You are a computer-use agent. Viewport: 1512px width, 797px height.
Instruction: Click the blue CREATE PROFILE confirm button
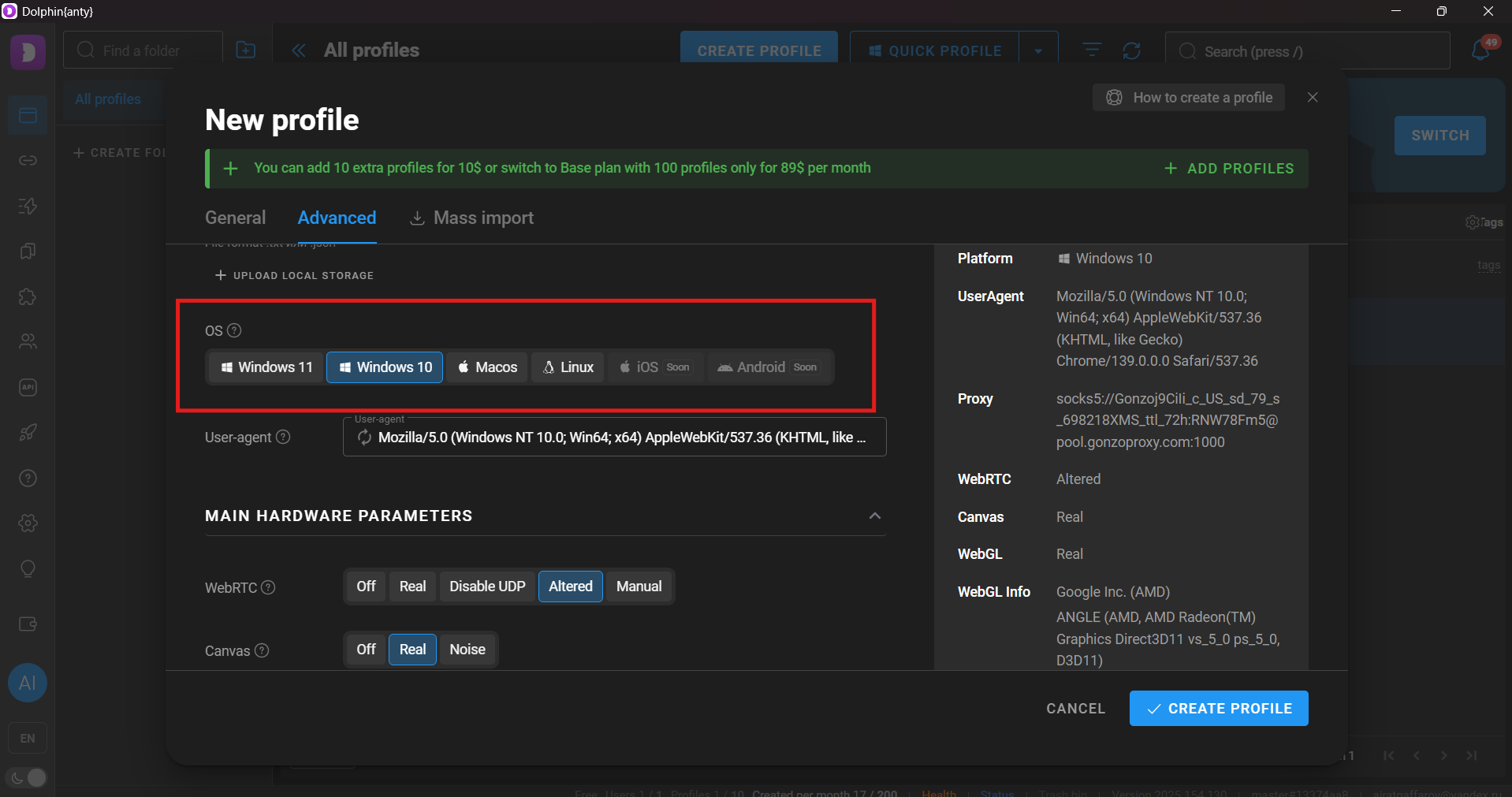click(1219, 709)
